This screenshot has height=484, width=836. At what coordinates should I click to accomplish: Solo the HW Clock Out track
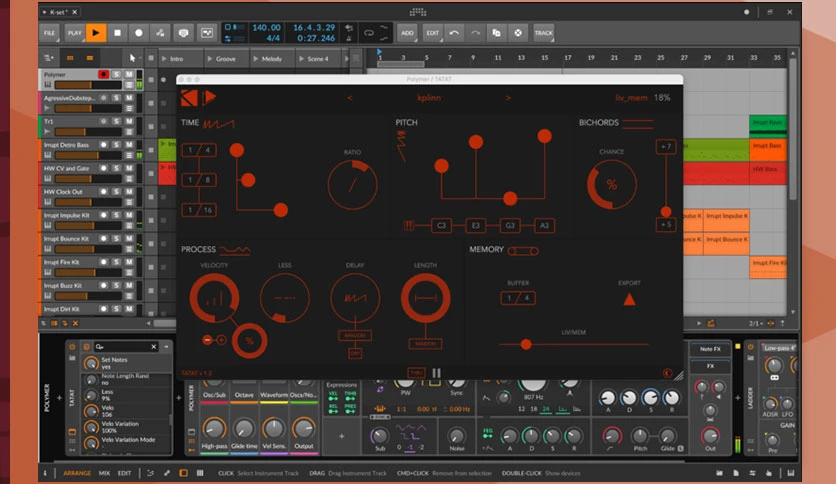pos(116,191)
